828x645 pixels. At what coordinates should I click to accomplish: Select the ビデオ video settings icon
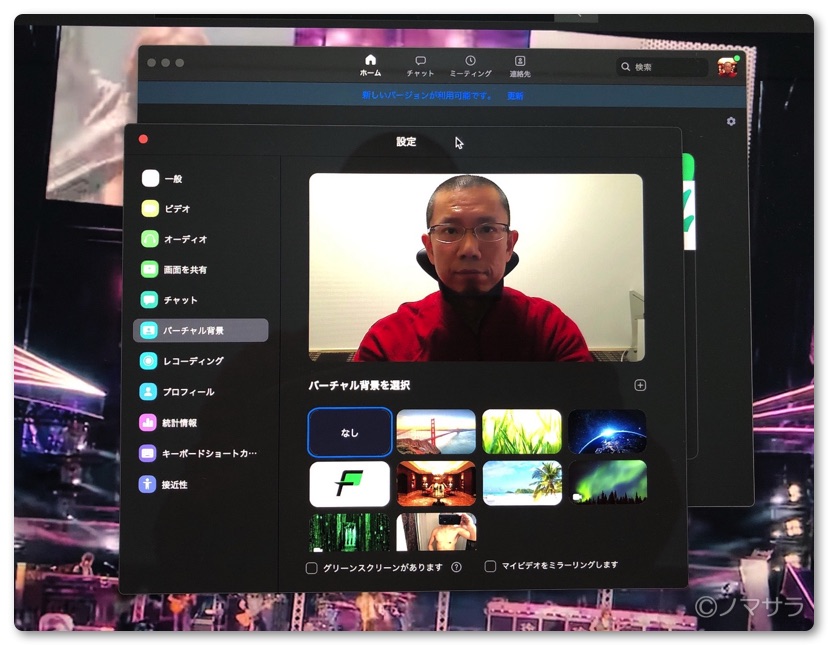[150, 209]
